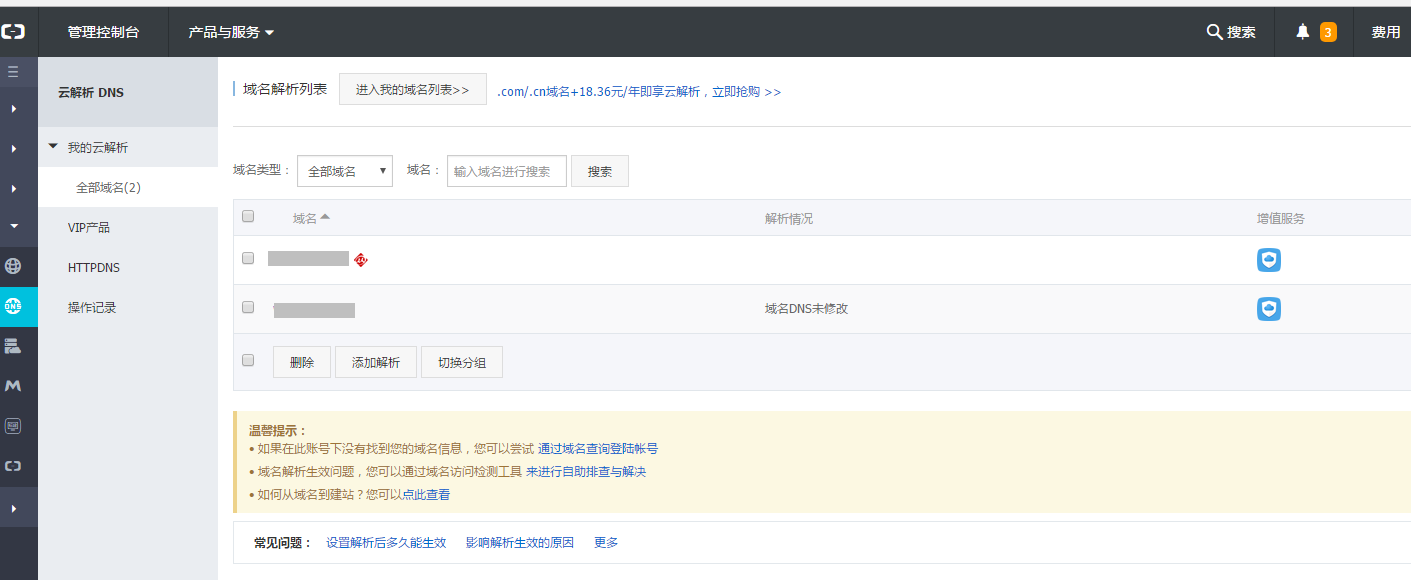Check the second domain row checkbox

(248, 307)
